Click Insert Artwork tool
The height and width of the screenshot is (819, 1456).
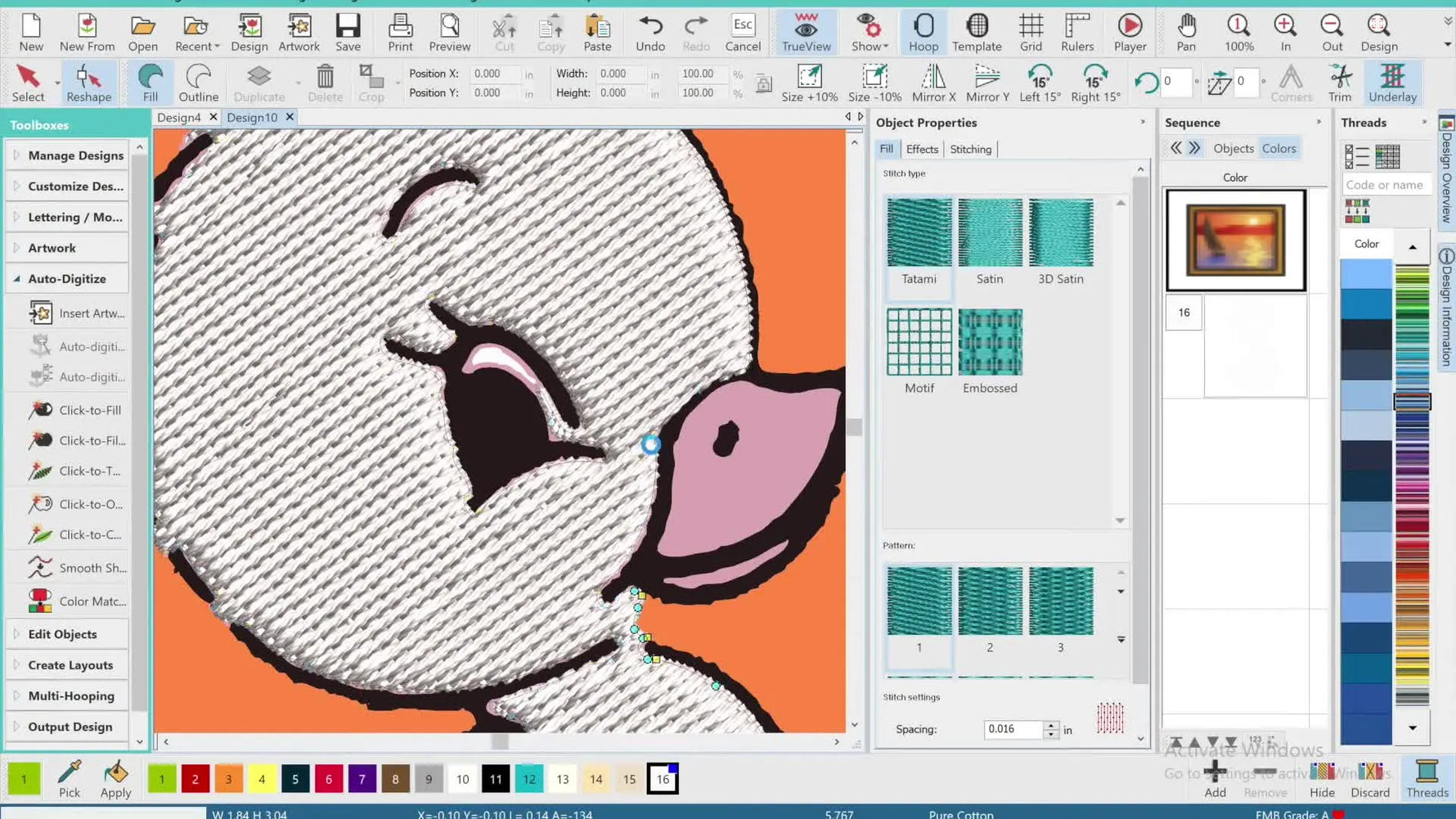(x=76, y=313)
